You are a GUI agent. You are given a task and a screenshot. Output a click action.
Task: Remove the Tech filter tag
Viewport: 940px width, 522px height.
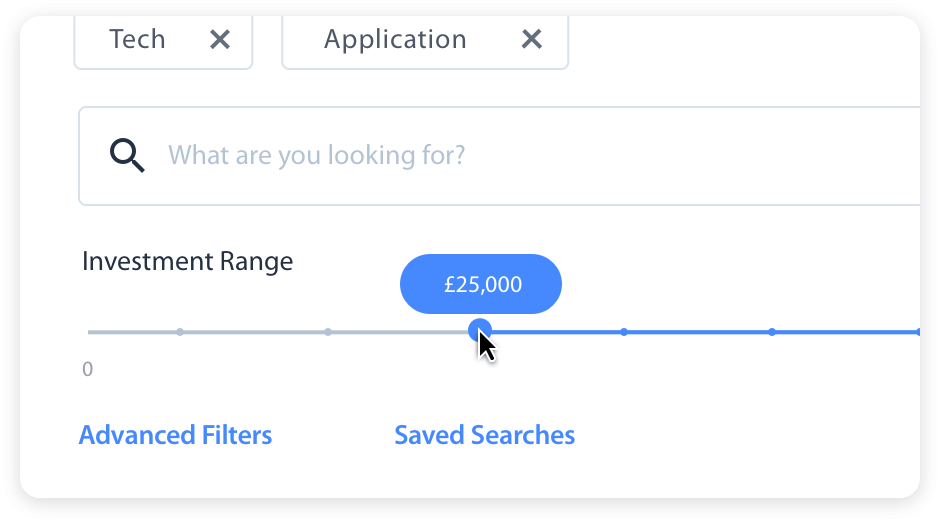point(220,39)
